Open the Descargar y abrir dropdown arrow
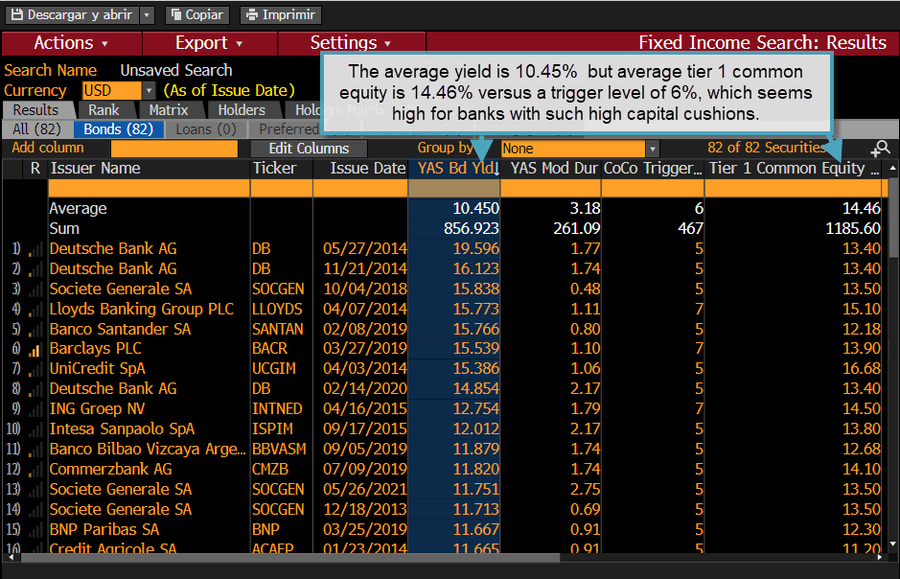 click(x=147, y=15)
